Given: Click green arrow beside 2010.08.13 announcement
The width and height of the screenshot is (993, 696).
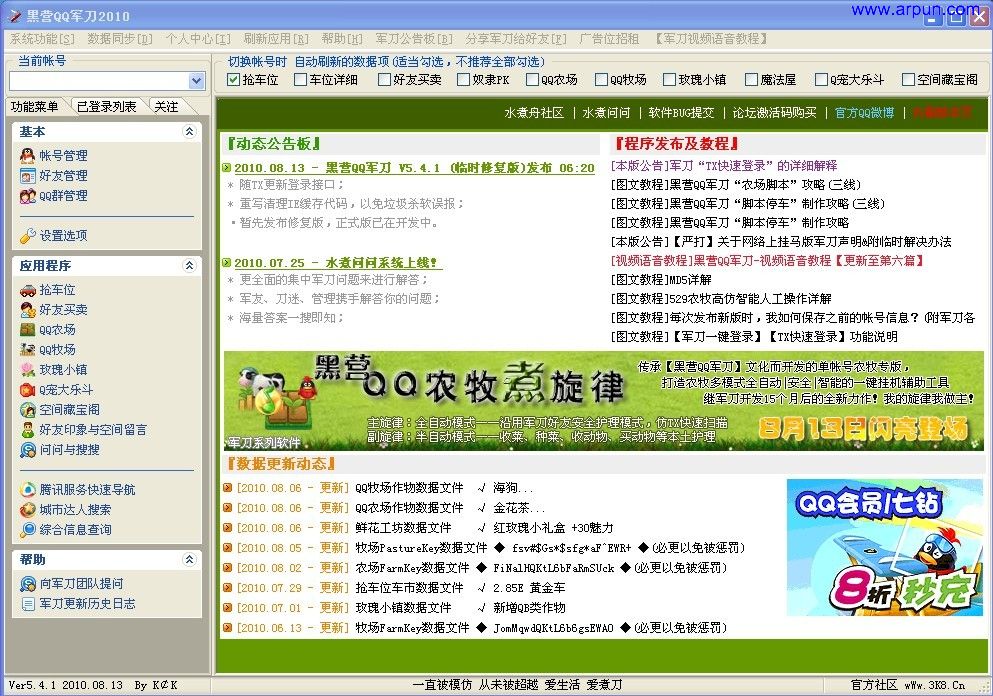Looking at the screenshot, I should click(x=227, y=168).
